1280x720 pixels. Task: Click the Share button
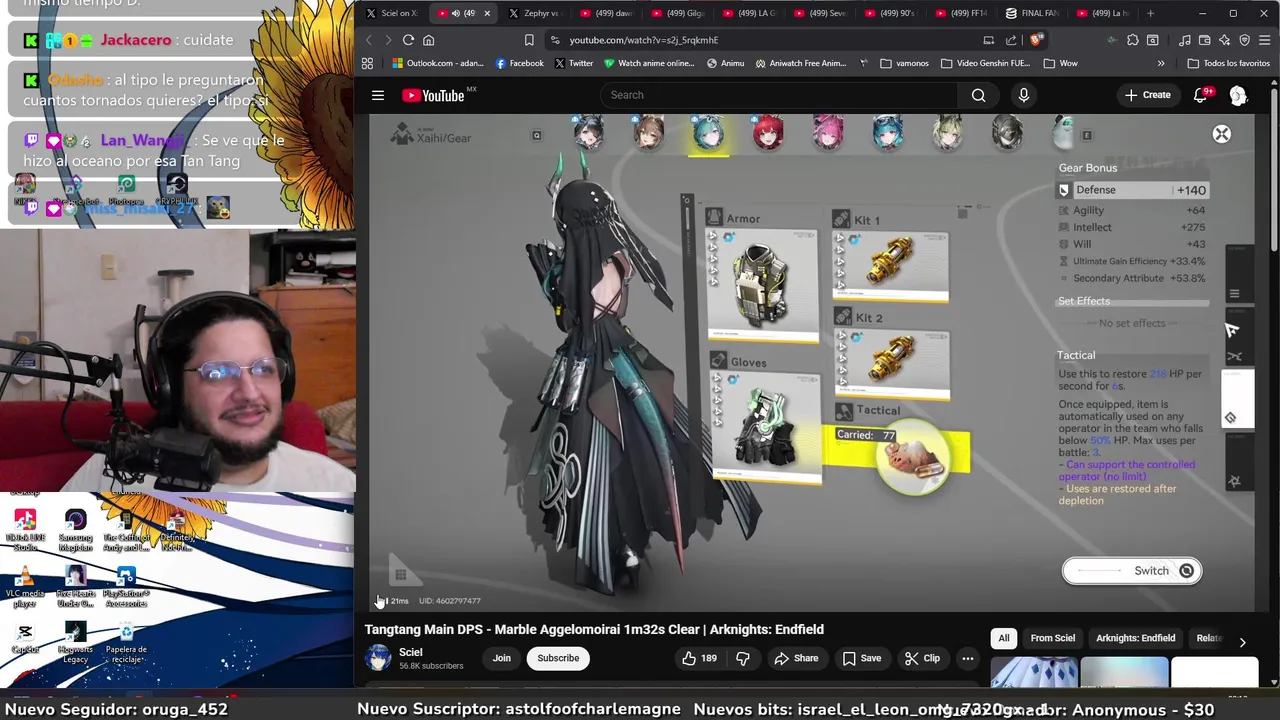point(796,658)
